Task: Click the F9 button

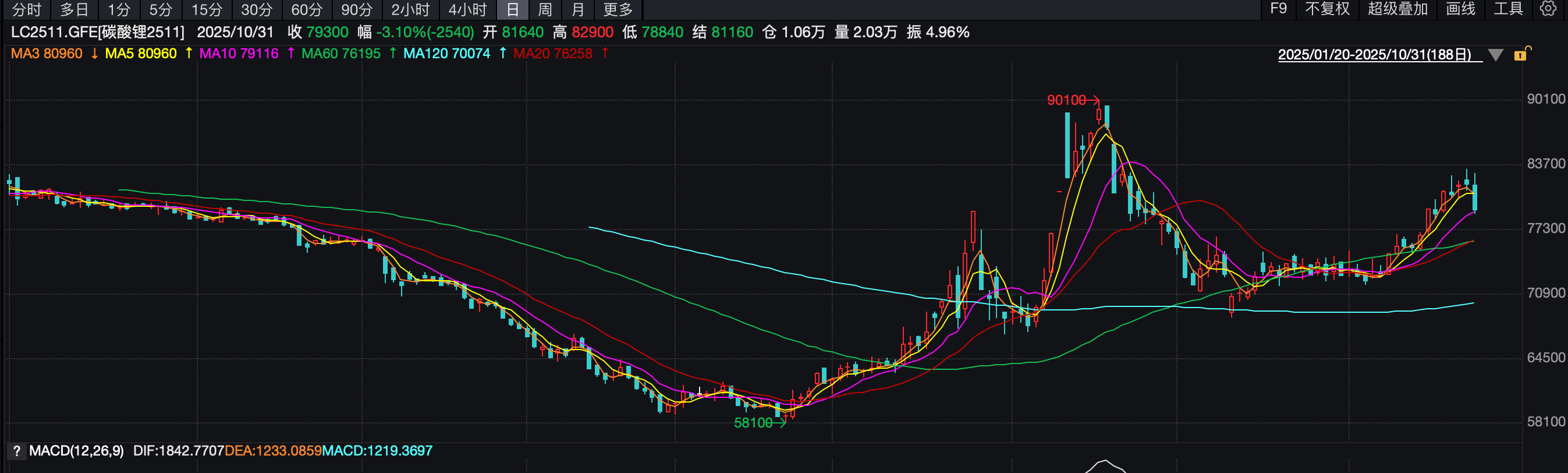Action: point(1278,9)
